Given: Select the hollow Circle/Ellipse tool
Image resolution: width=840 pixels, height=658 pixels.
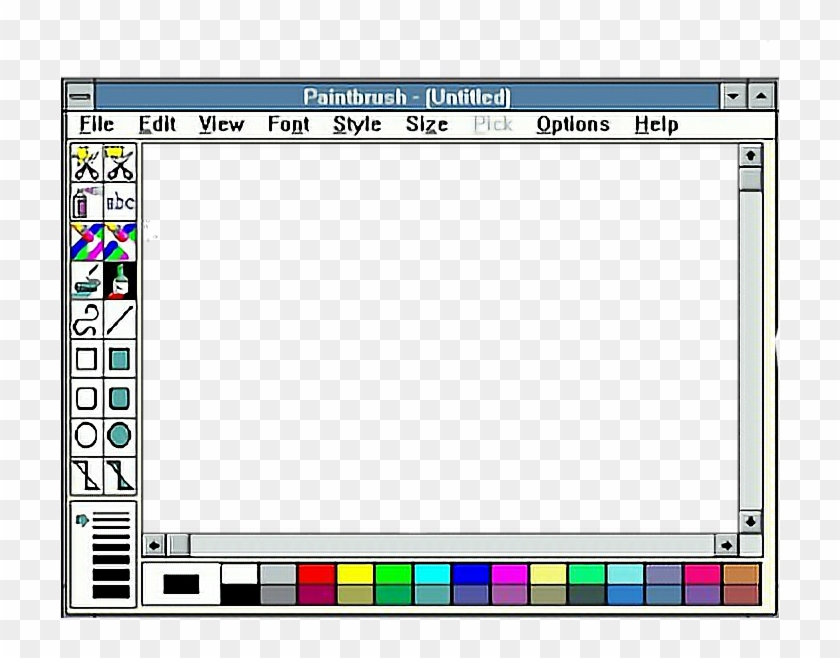Looking at the screenshot, I should pos(86,435).
